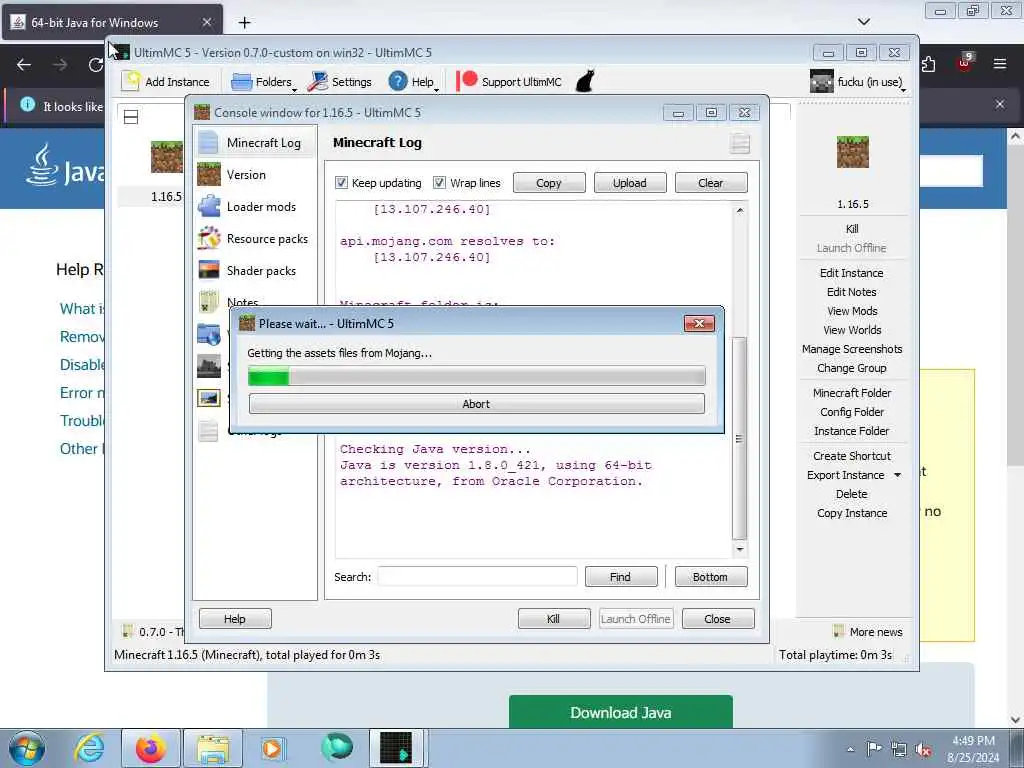Click the Search input field
This screenshot has width=1024, height=768.
pyautogui.click(x=477, y=577)
